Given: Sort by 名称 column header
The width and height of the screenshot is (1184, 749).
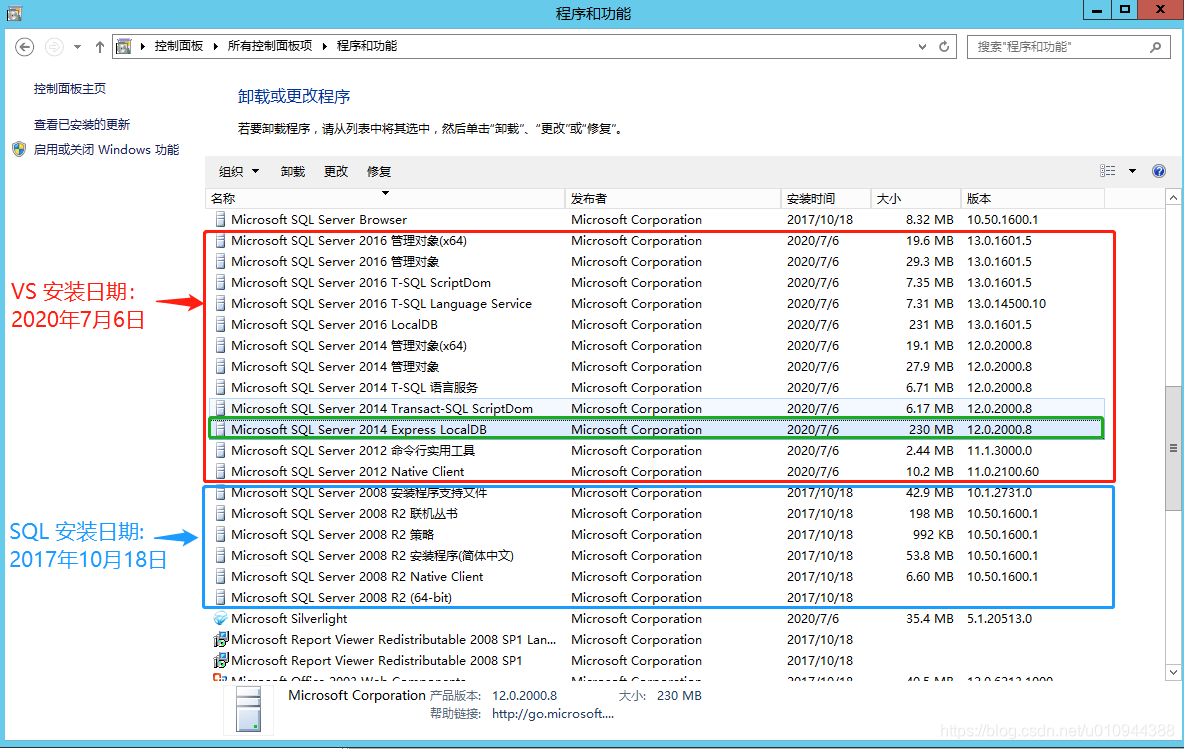Looking at the screenshot, I should [385, 199].
